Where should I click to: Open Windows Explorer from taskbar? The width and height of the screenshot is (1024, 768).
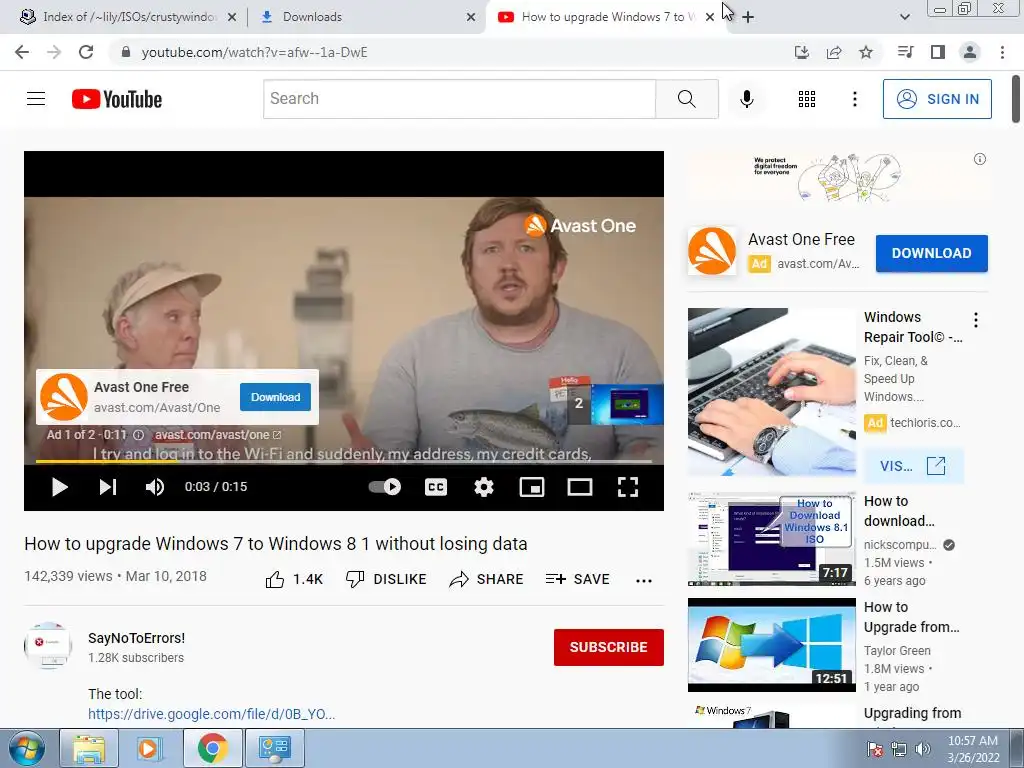point(89,748)
